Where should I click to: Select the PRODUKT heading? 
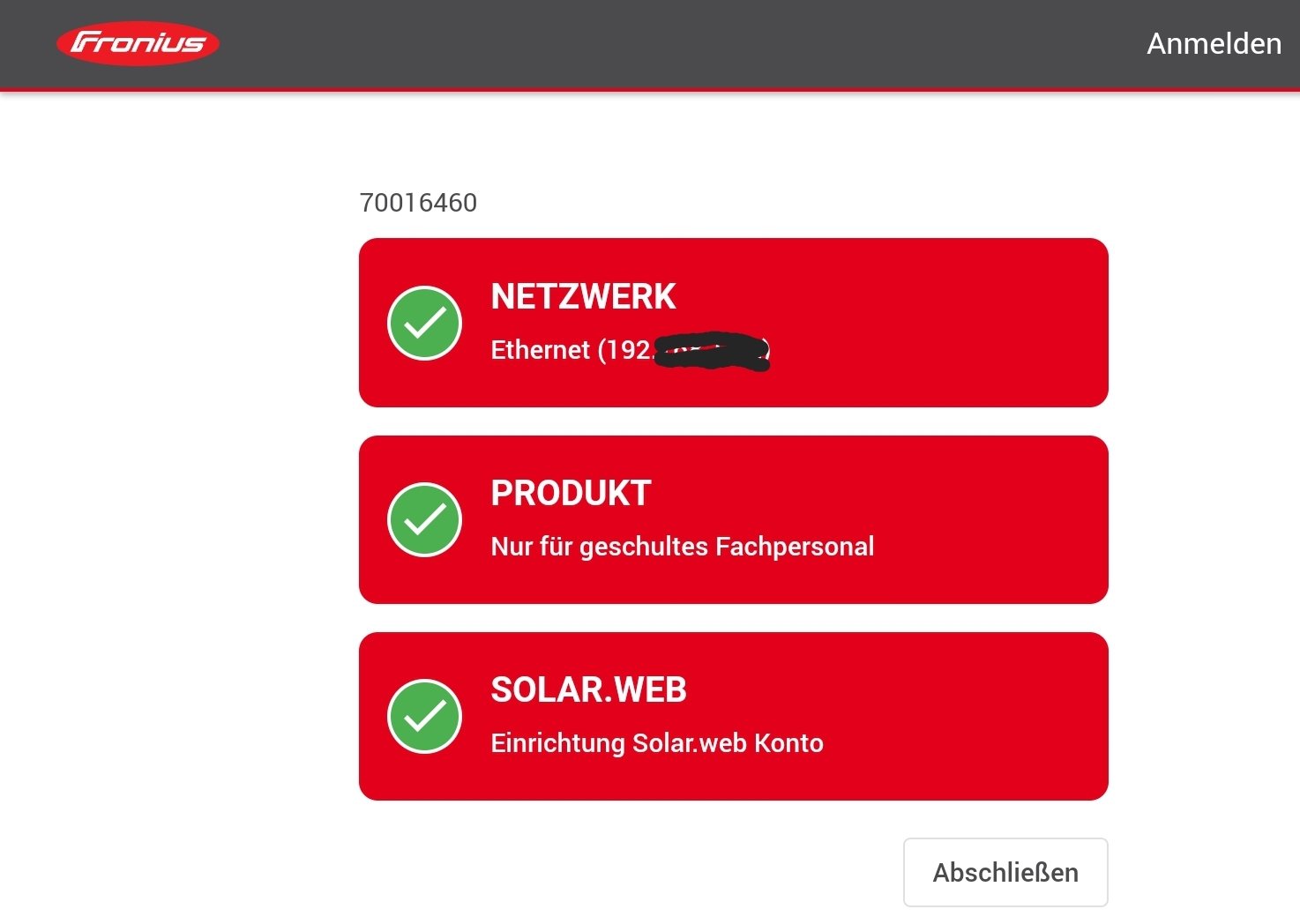point(571,493)
